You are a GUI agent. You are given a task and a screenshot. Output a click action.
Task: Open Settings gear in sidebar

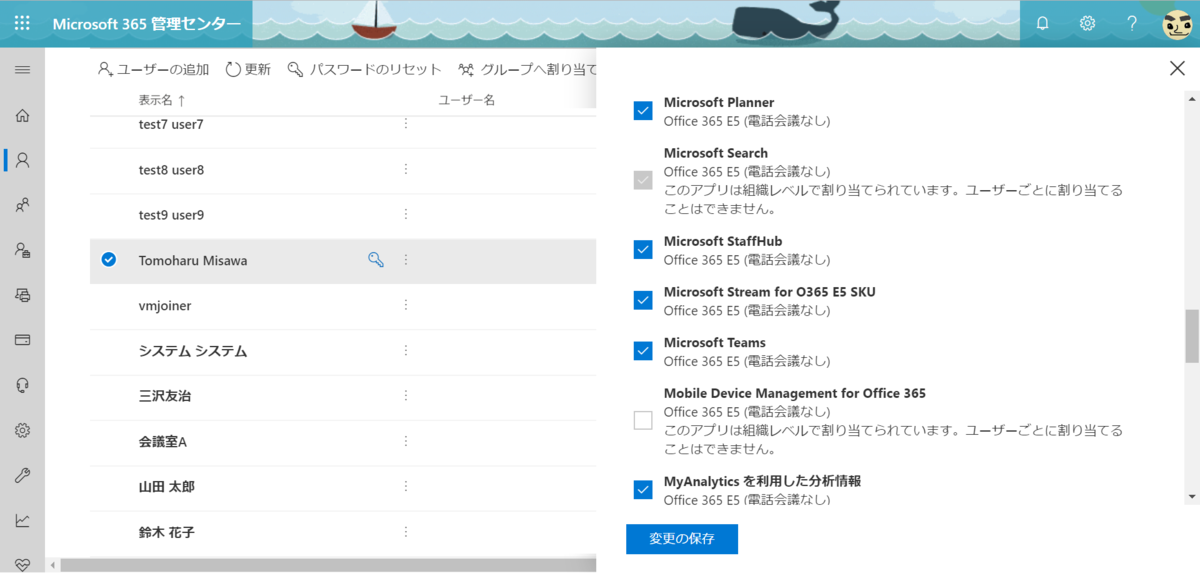(22, 430)
